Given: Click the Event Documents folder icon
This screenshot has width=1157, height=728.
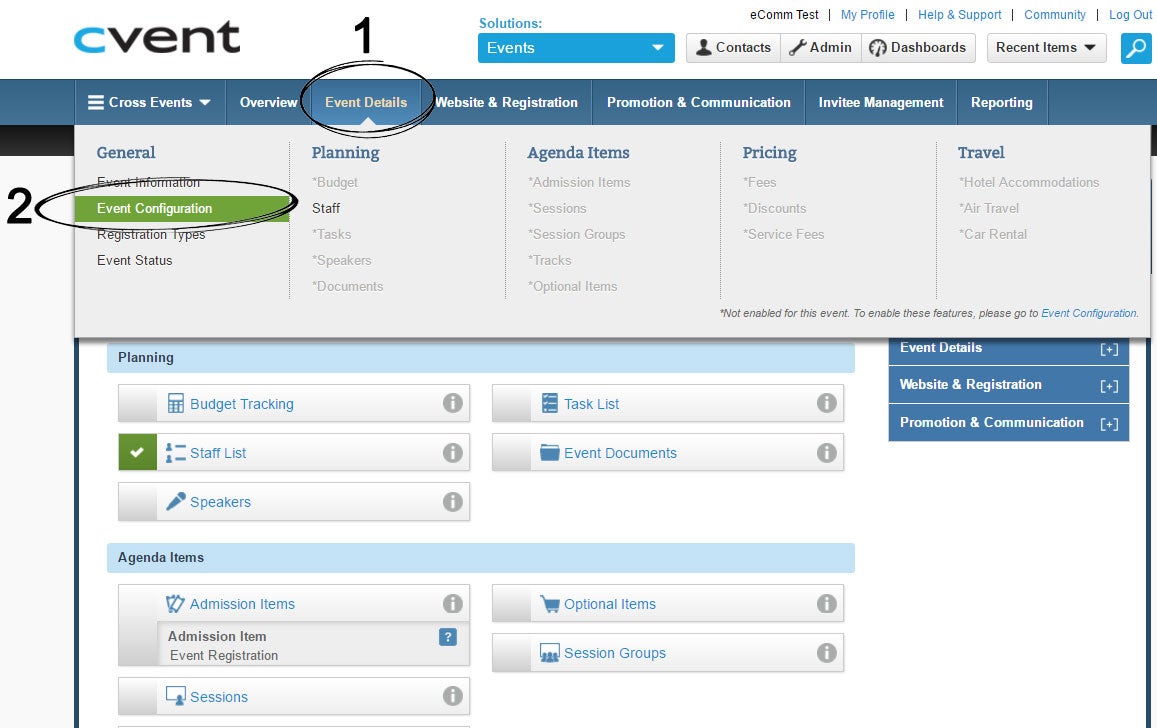Looking at the screenshot, I should [x=550, y=452].
